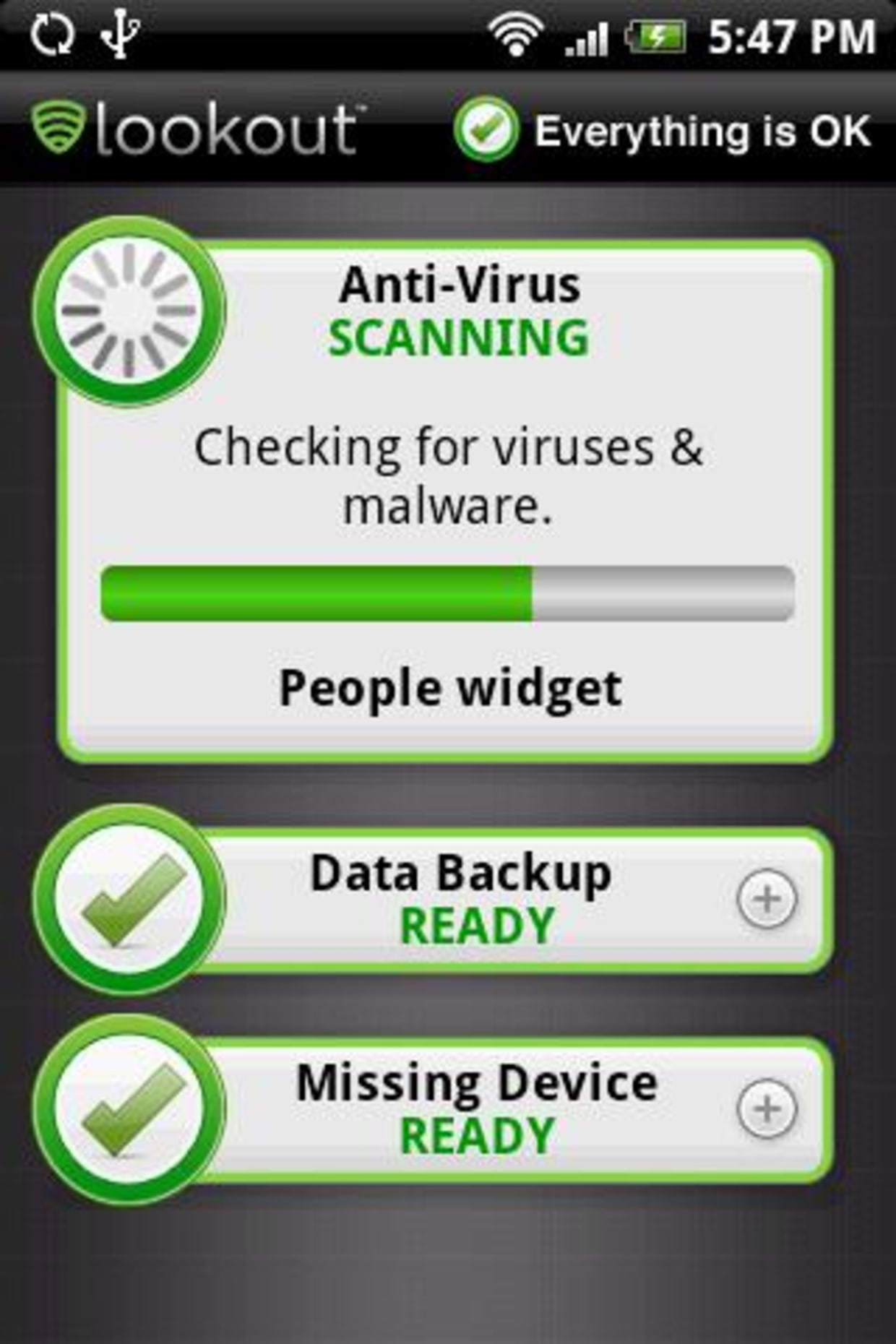
Task: Tap the sync icon in status bar
Action: (52, 36)
